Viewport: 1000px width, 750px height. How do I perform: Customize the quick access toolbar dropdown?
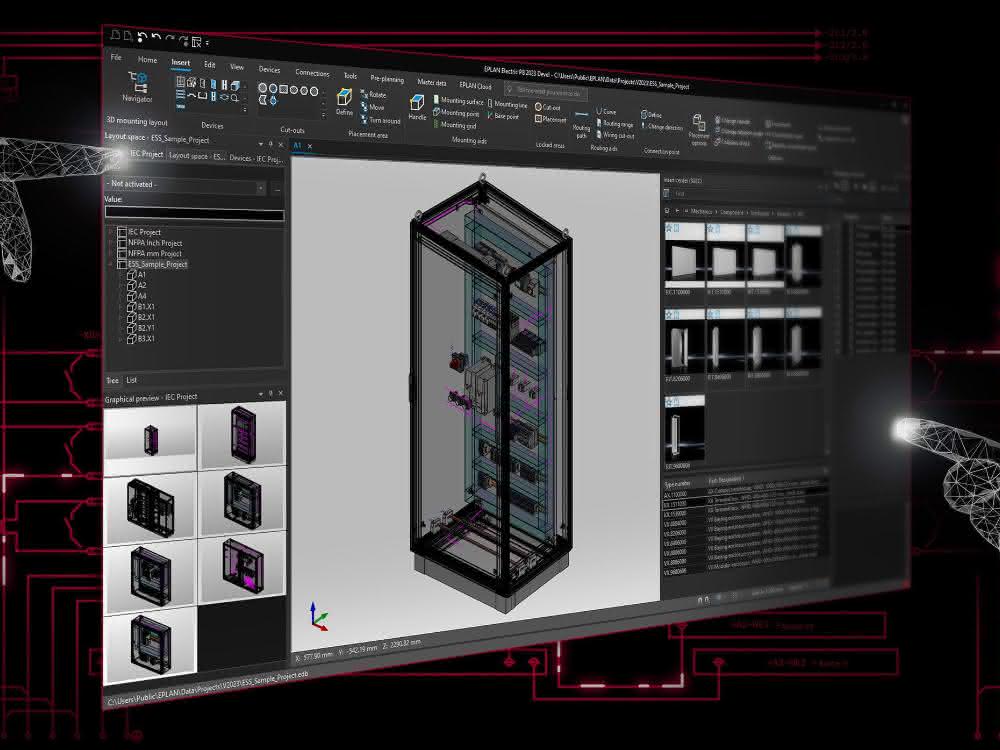click(207, 43)
